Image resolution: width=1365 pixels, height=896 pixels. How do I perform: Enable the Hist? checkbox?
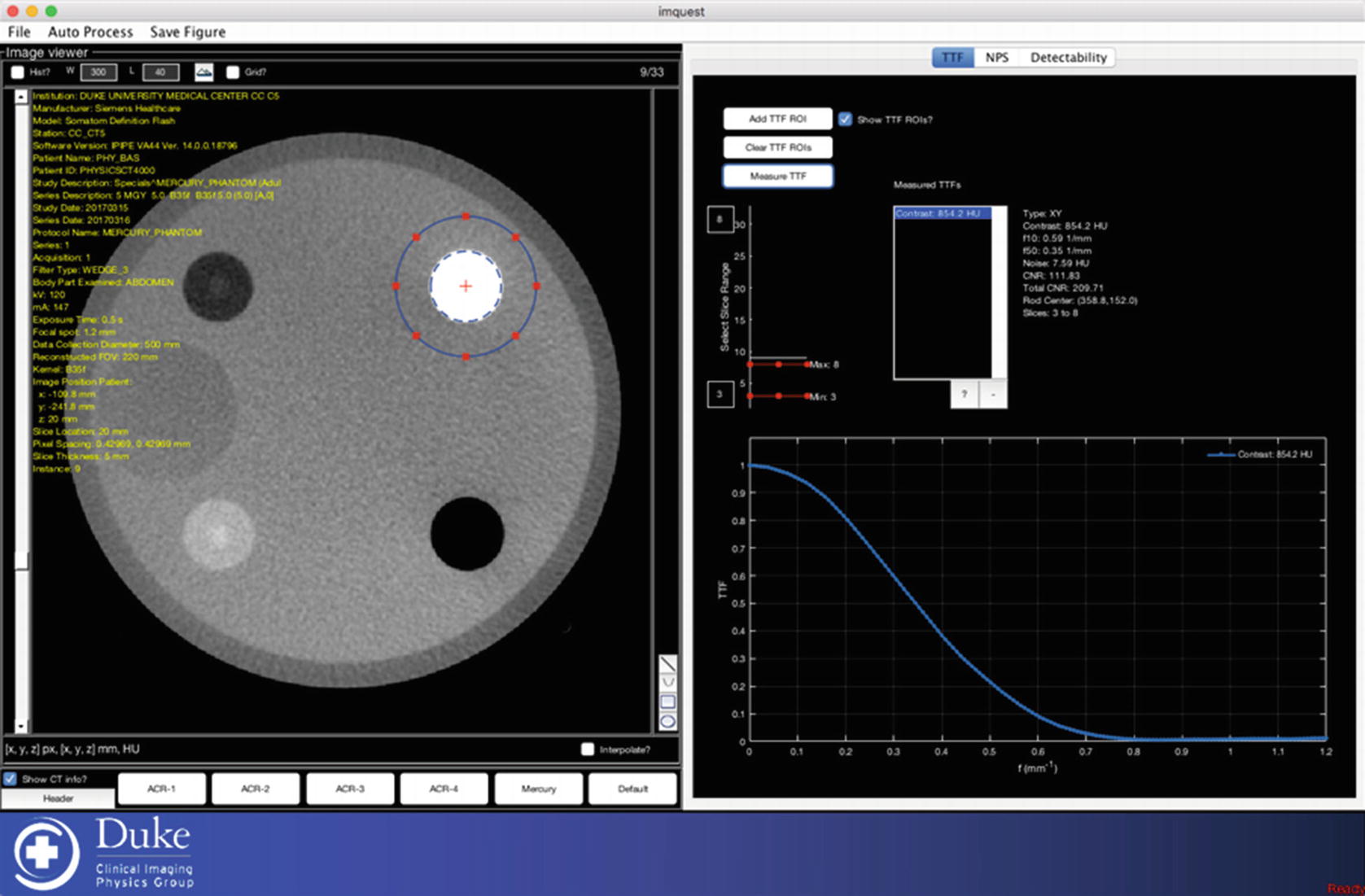tap(18, 72)
